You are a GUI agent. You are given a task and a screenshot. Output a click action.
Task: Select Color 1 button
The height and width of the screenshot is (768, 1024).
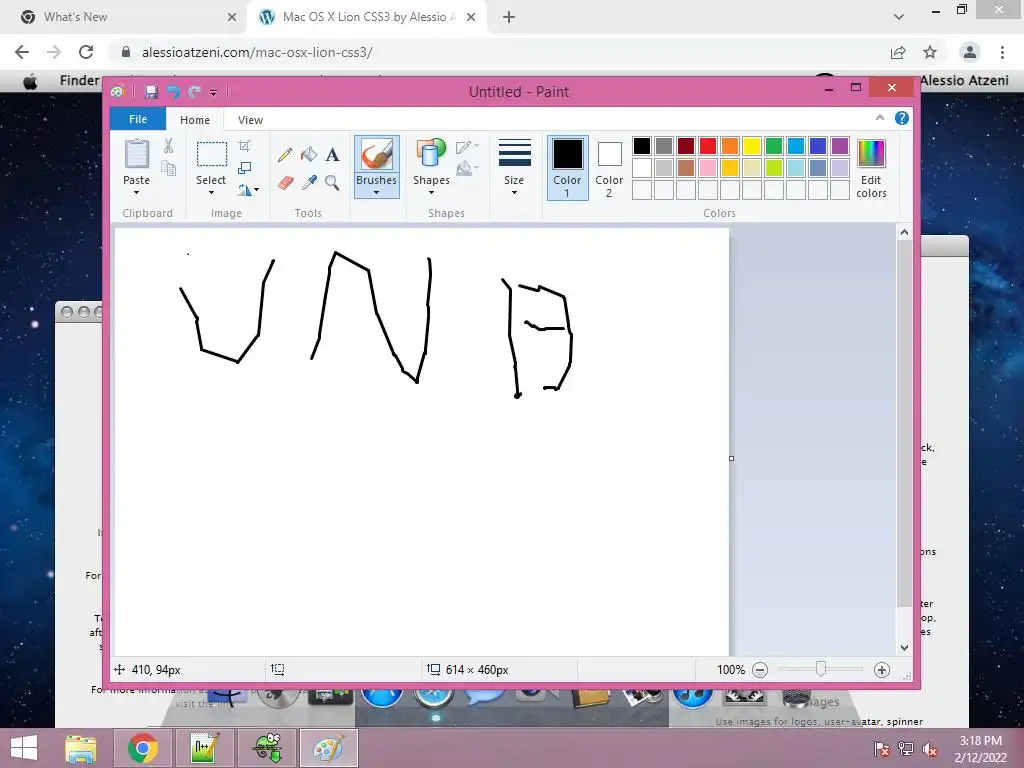[568, 167]
